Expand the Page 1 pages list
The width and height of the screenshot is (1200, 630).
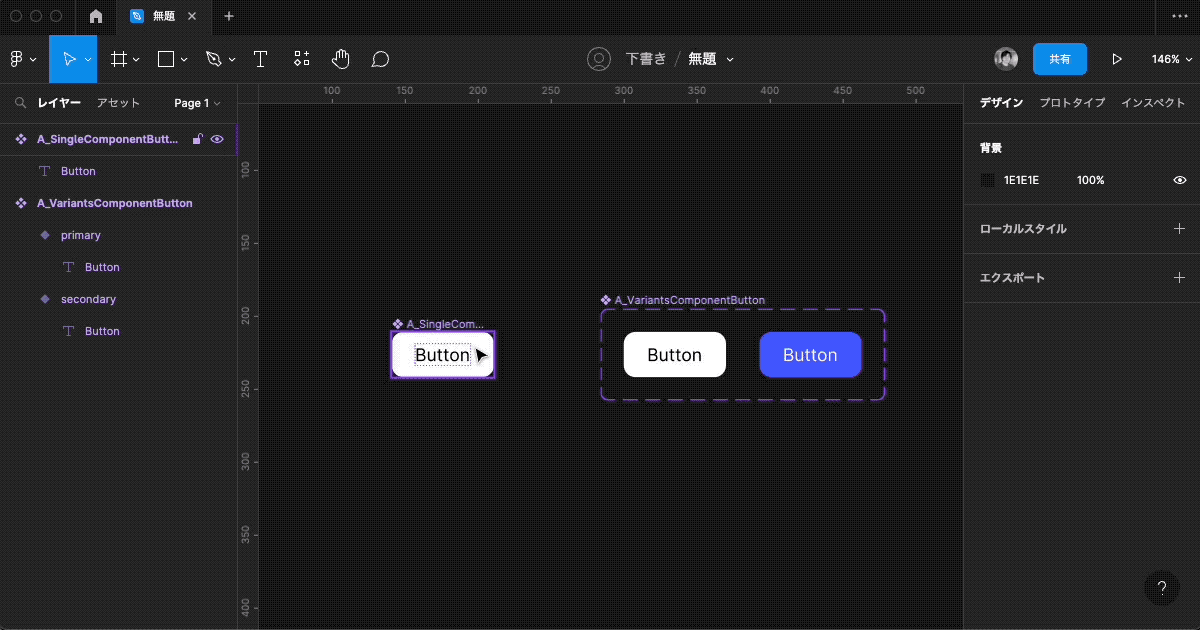197,103
